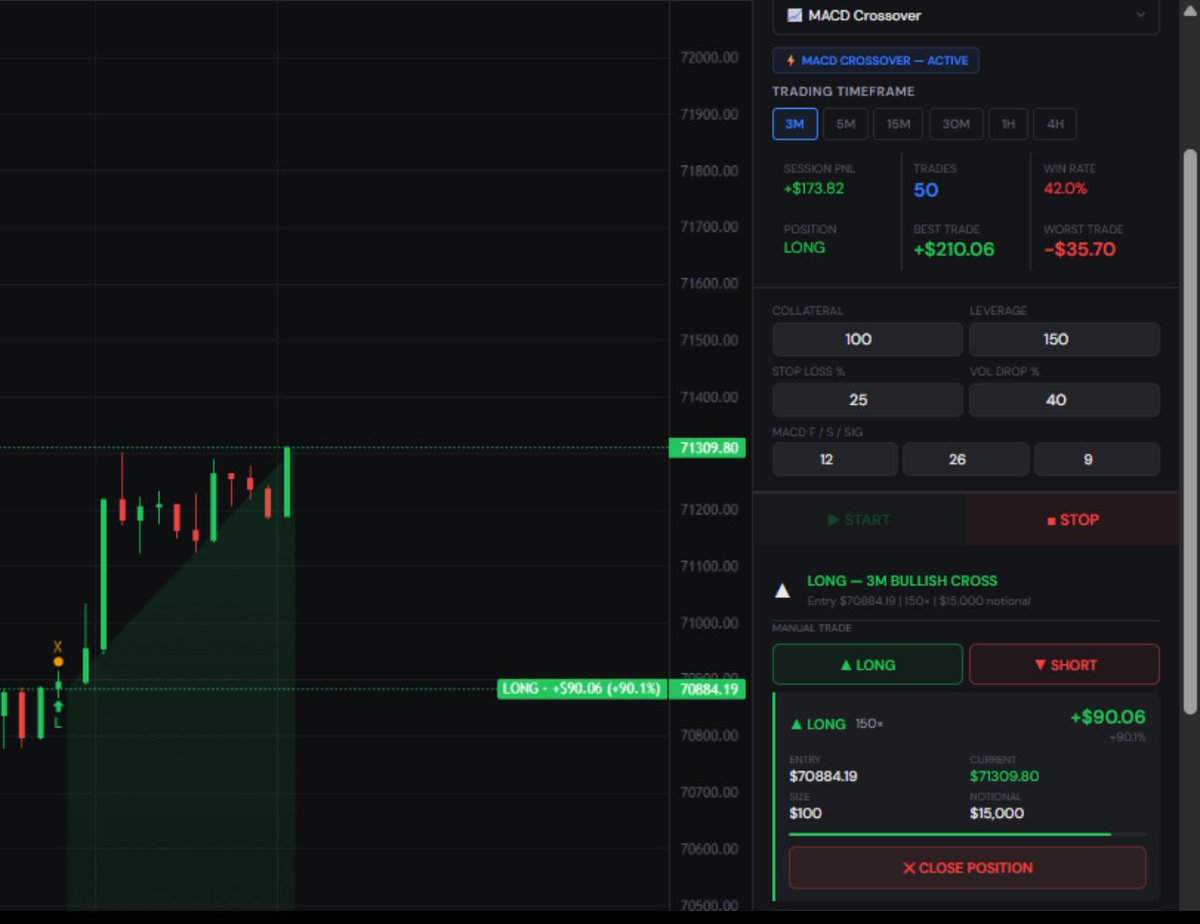This screenshot has height=924, width=1200.
Task: Click the tall green latest candle on chart
Action: point(287,482)
